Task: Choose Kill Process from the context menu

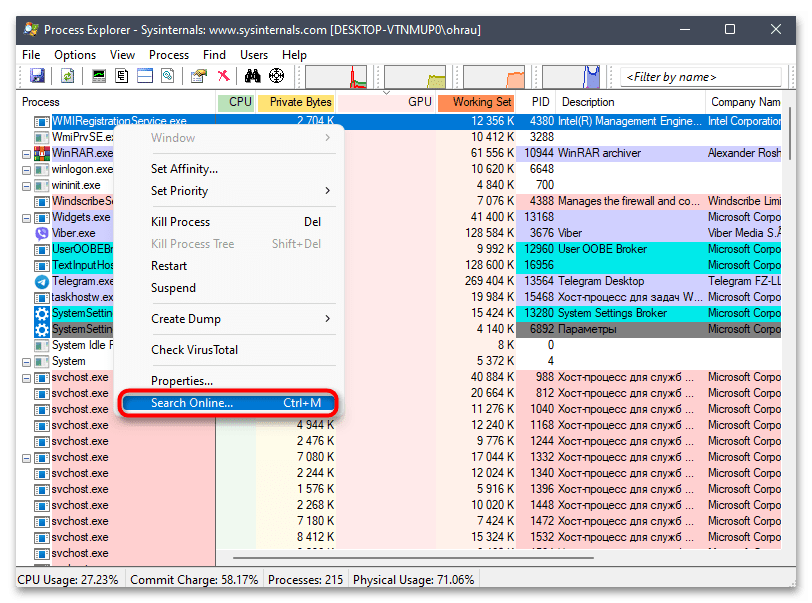Action: 181,222
